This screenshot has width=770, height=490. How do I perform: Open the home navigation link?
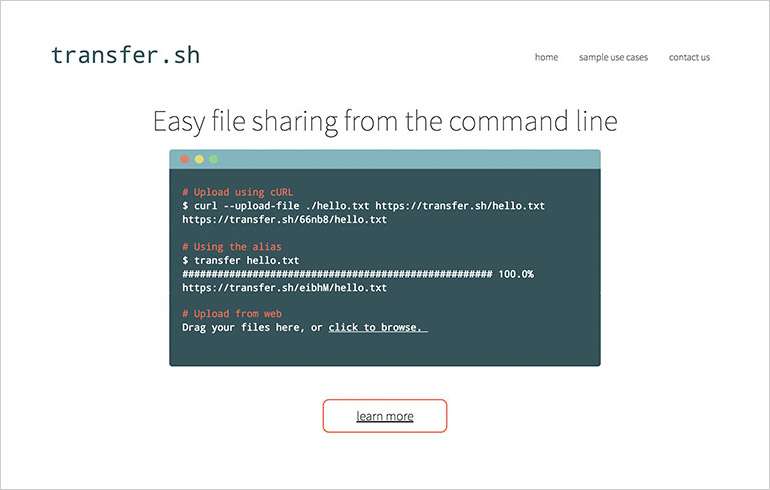point(546,57)
